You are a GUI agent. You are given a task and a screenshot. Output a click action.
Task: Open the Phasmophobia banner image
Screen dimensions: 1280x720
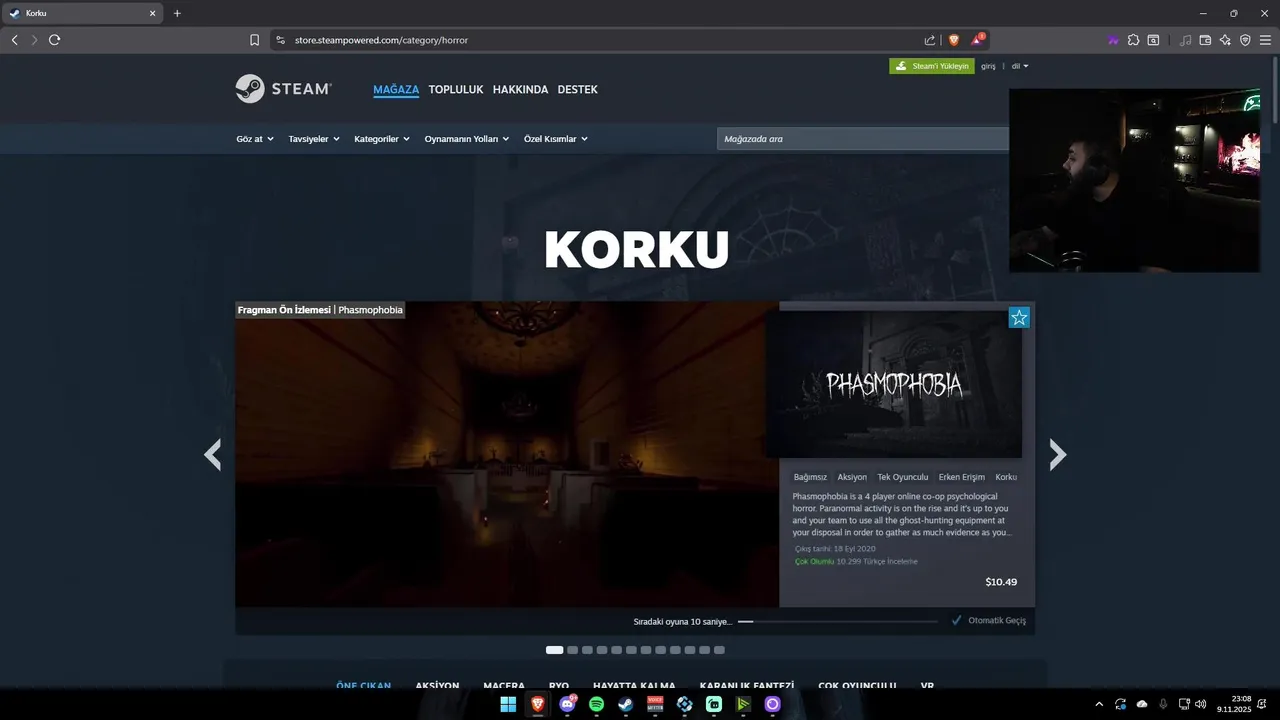coord(894,384)
